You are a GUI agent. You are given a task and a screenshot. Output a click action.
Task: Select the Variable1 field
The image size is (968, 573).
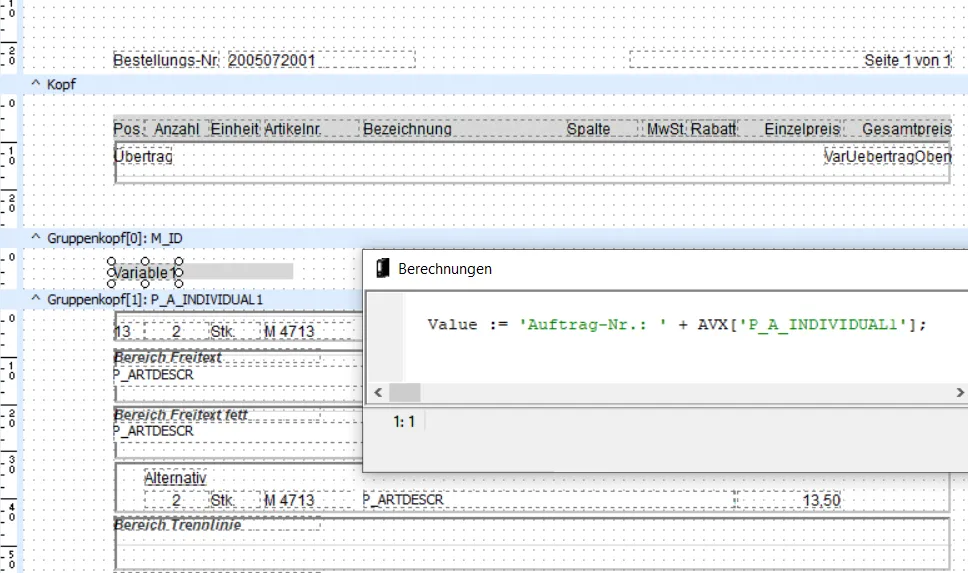tap(145, 272)
